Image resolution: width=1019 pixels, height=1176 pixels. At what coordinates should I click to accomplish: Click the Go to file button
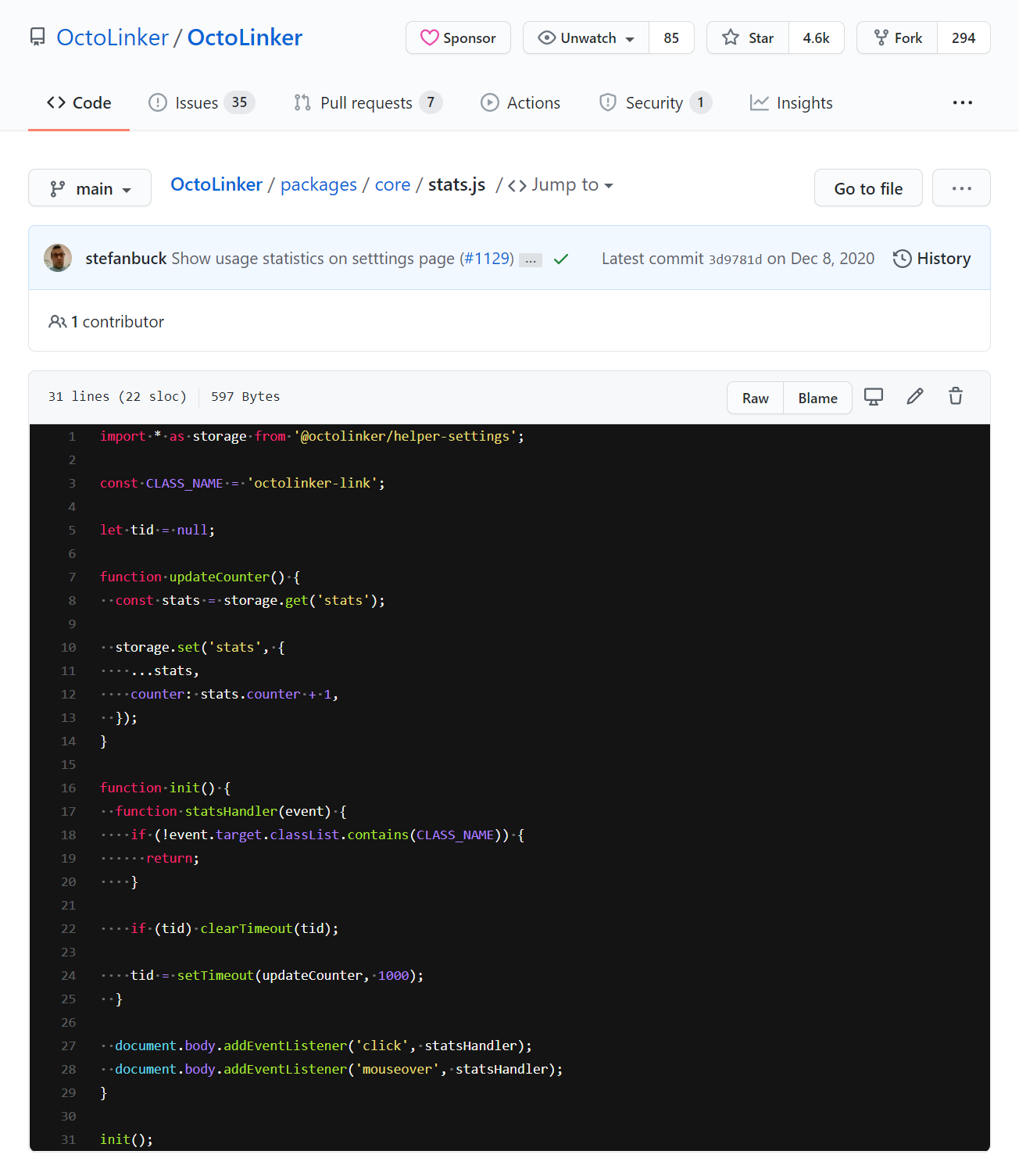(x=868, y=188)
